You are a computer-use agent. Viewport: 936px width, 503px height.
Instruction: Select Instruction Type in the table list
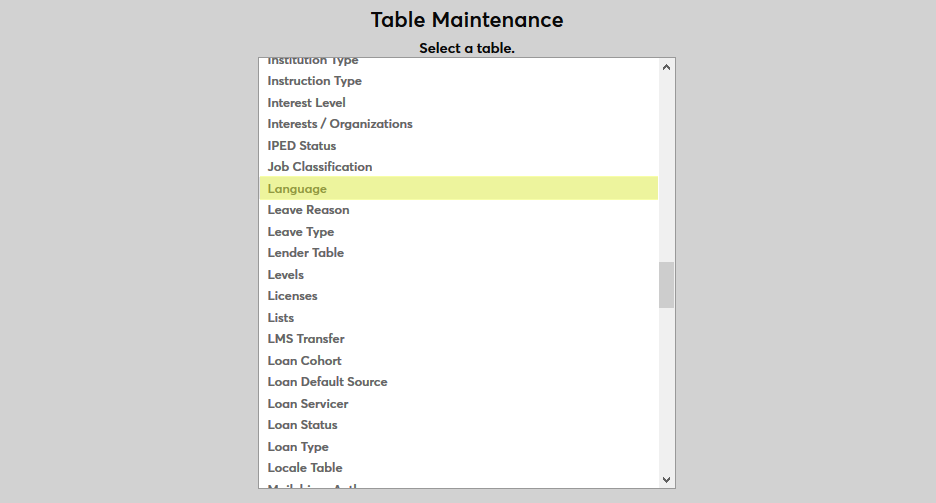(x=314, y=81)
